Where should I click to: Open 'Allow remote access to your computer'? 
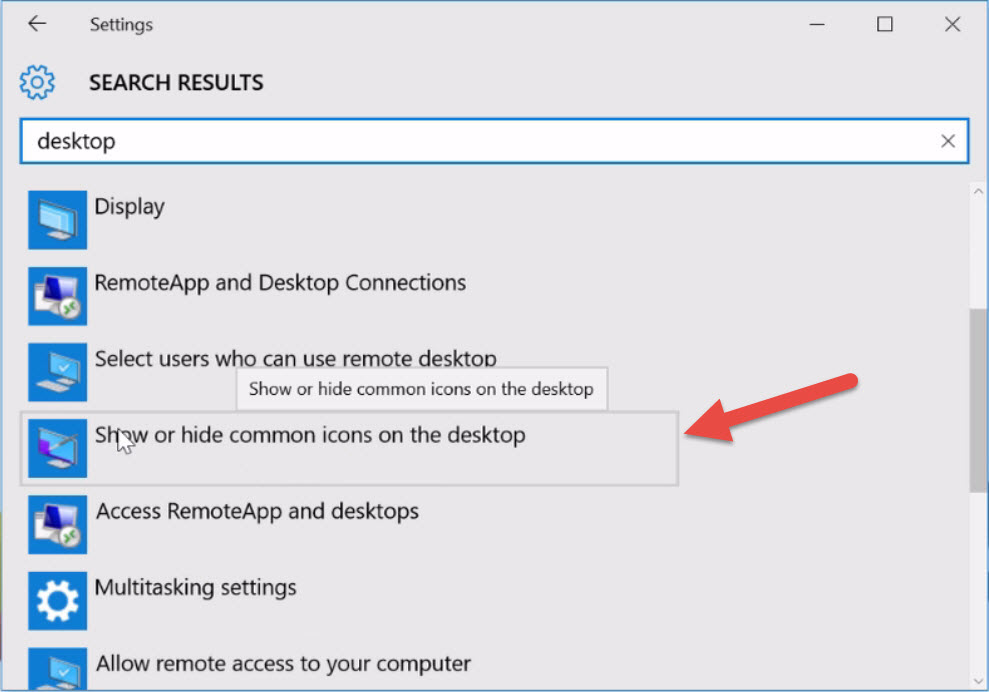point(283,664)
